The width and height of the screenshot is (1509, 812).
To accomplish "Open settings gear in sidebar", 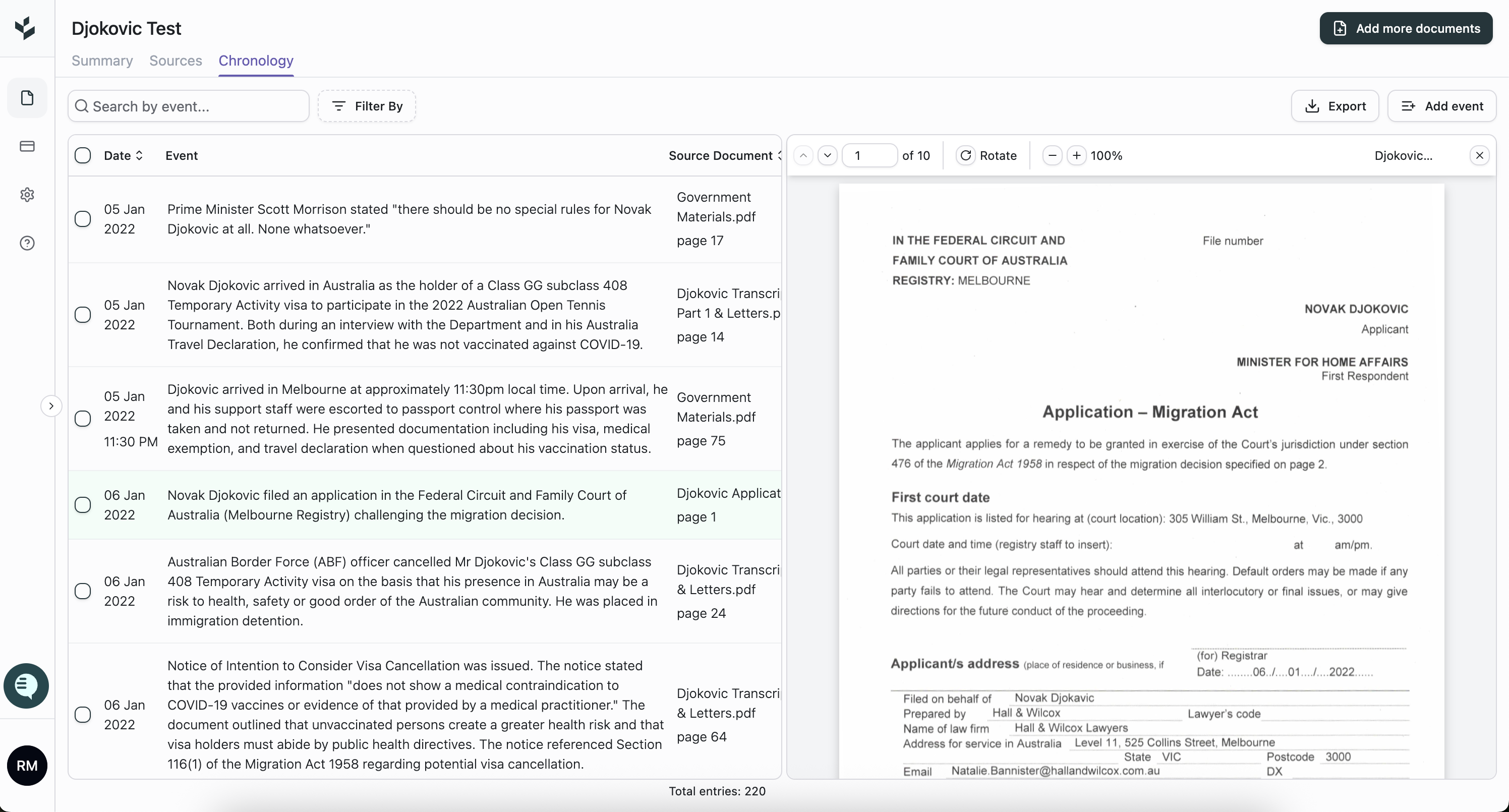I will pos(27,195).
